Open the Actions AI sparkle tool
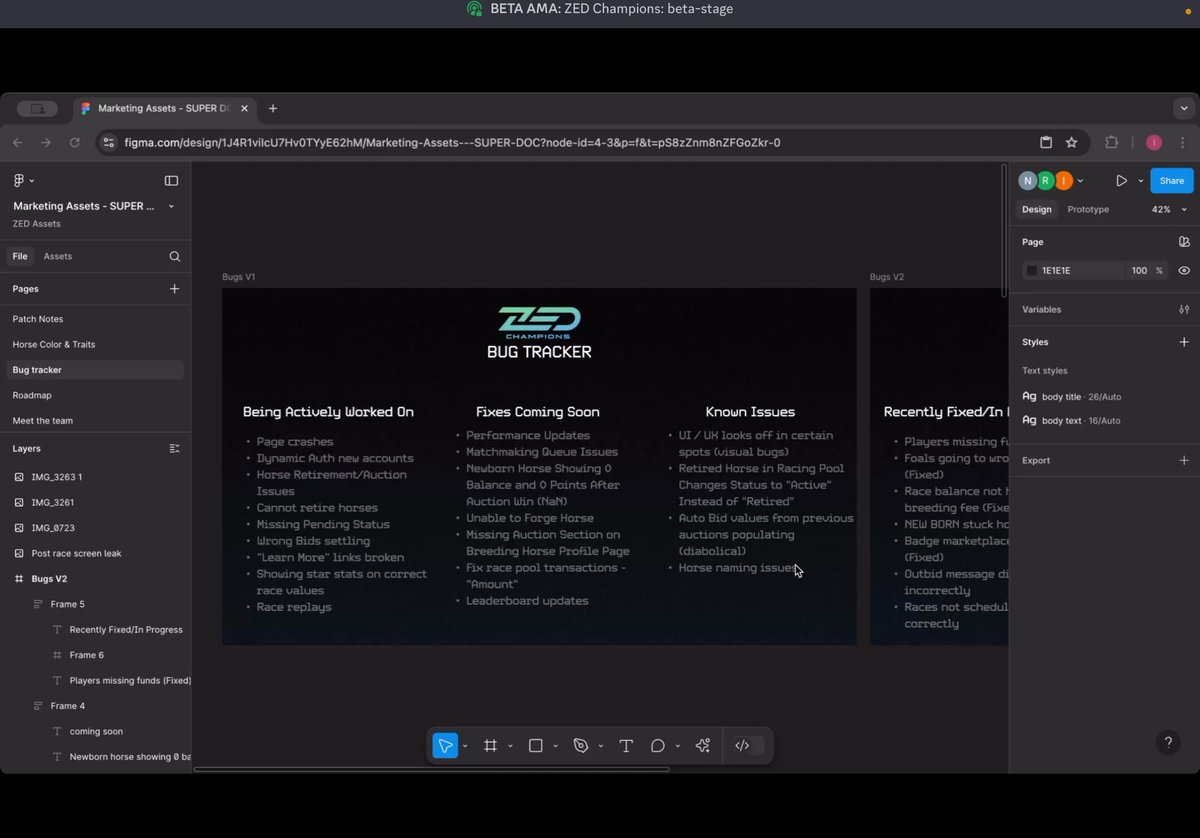This screenshot has width=1200, height=838. [702, 745]
